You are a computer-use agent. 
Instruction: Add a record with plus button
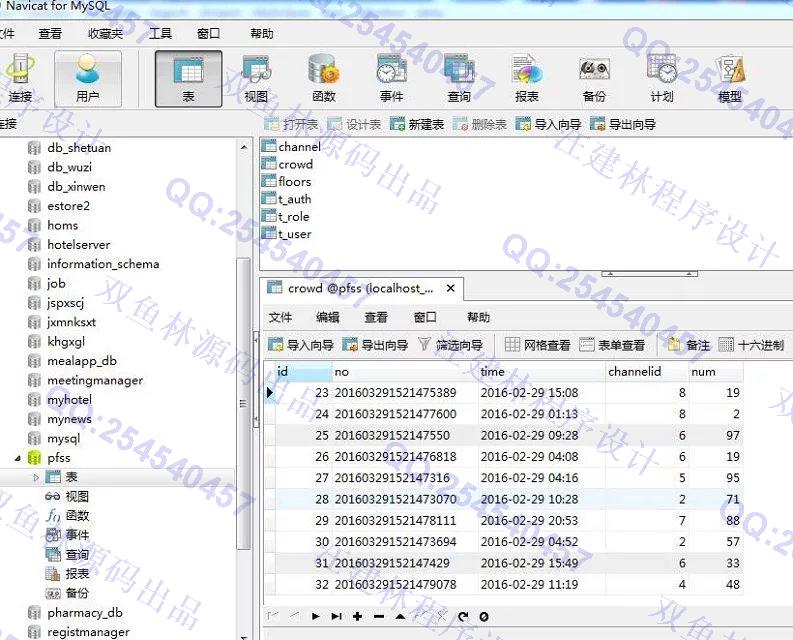click(x=358, y=616)
